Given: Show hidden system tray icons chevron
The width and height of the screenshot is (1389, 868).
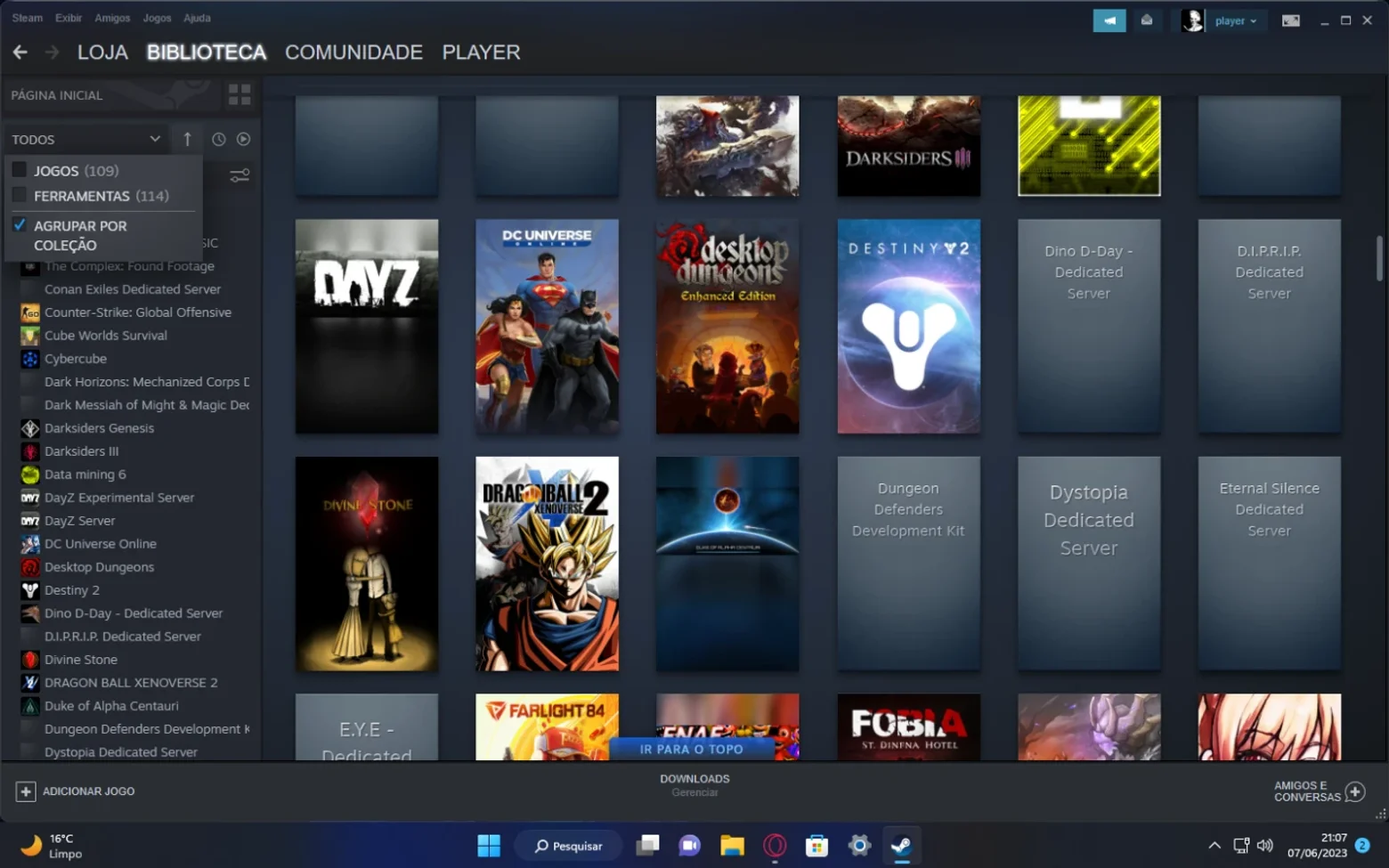Looking at the screenshot, I should (x=1214, y=846).
